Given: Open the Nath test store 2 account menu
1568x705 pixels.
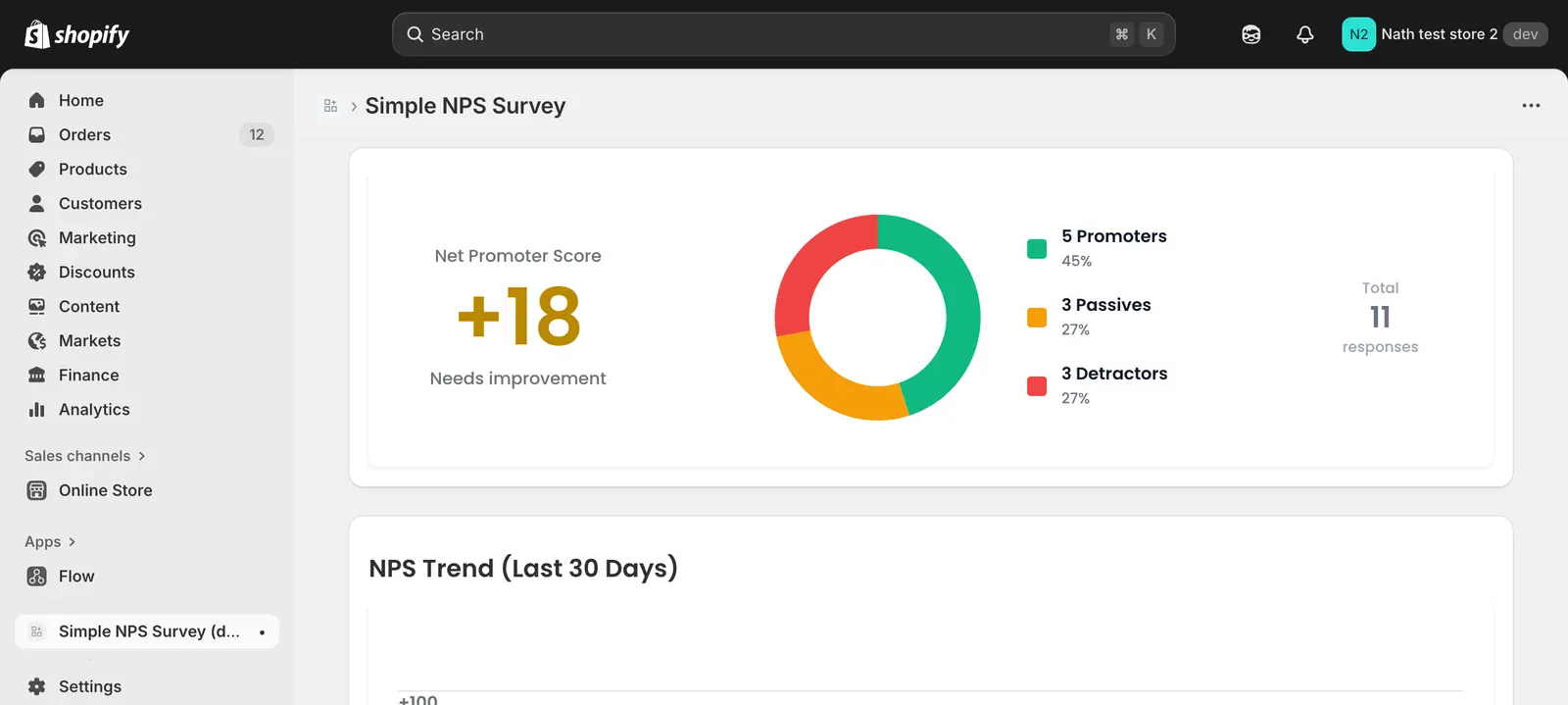Looking at the screenshot, I should pos(1445,34).
